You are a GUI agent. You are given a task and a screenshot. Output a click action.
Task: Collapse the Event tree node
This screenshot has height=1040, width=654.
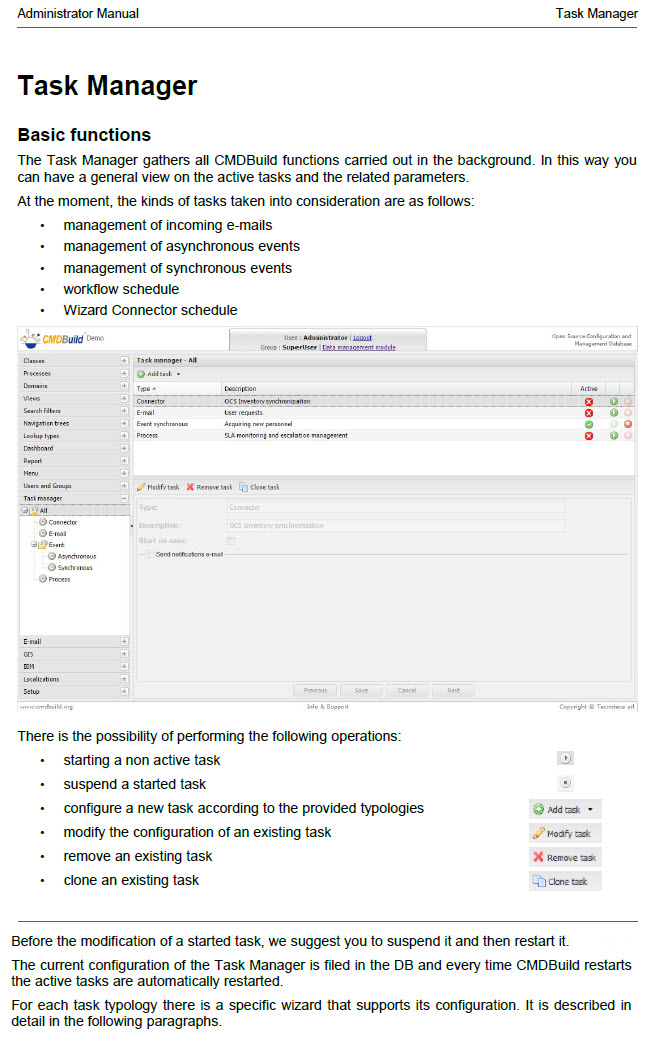click(x=33, y=545)
